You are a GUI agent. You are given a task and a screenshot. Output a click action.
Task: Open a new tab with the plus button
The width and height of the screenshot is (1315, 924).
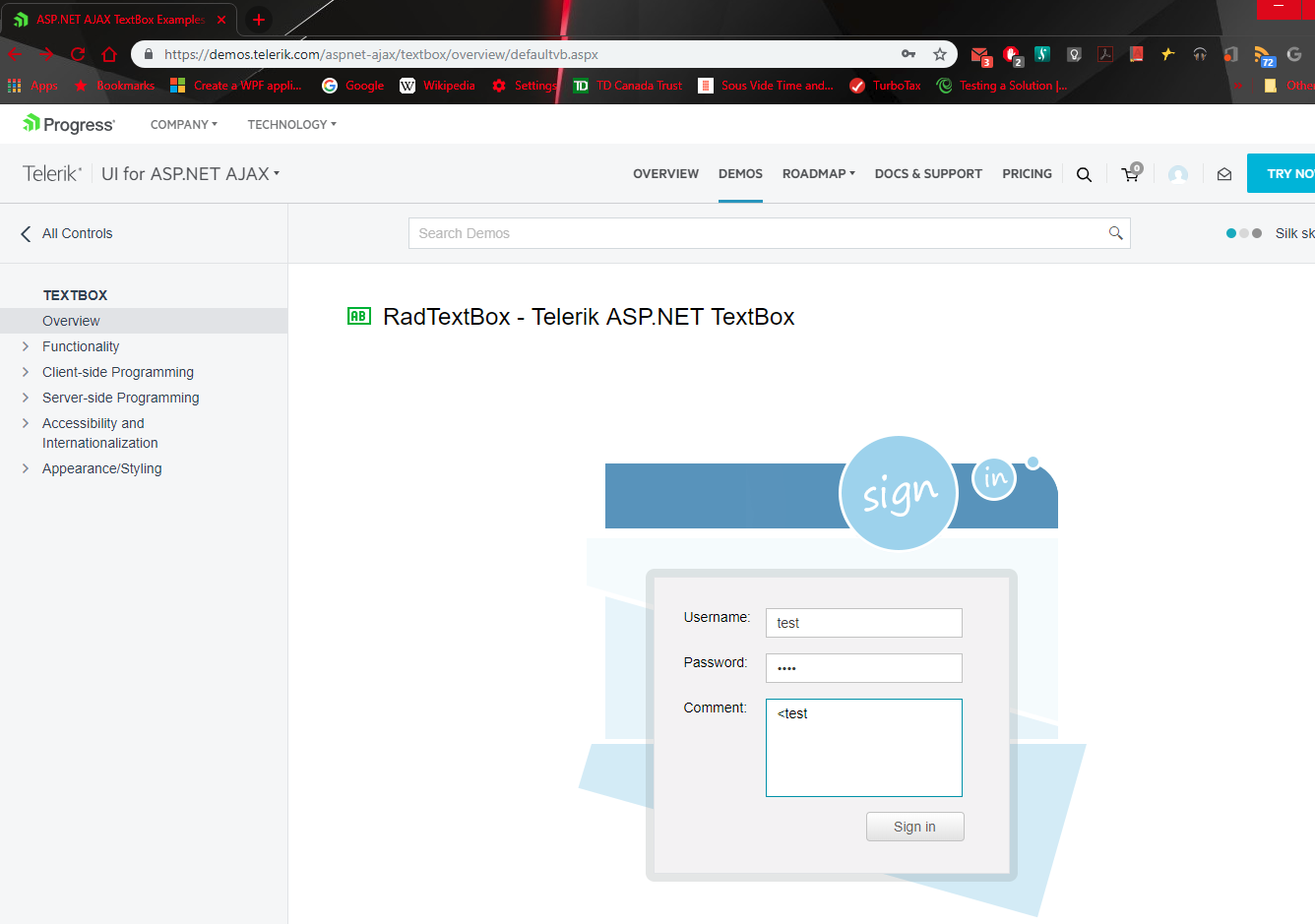coord(258,20)
